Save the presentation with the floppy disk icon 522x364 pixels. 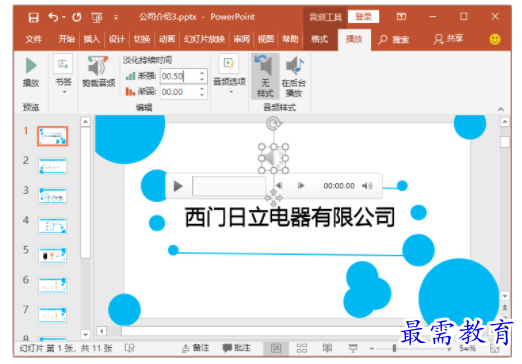tap(33, 17)
